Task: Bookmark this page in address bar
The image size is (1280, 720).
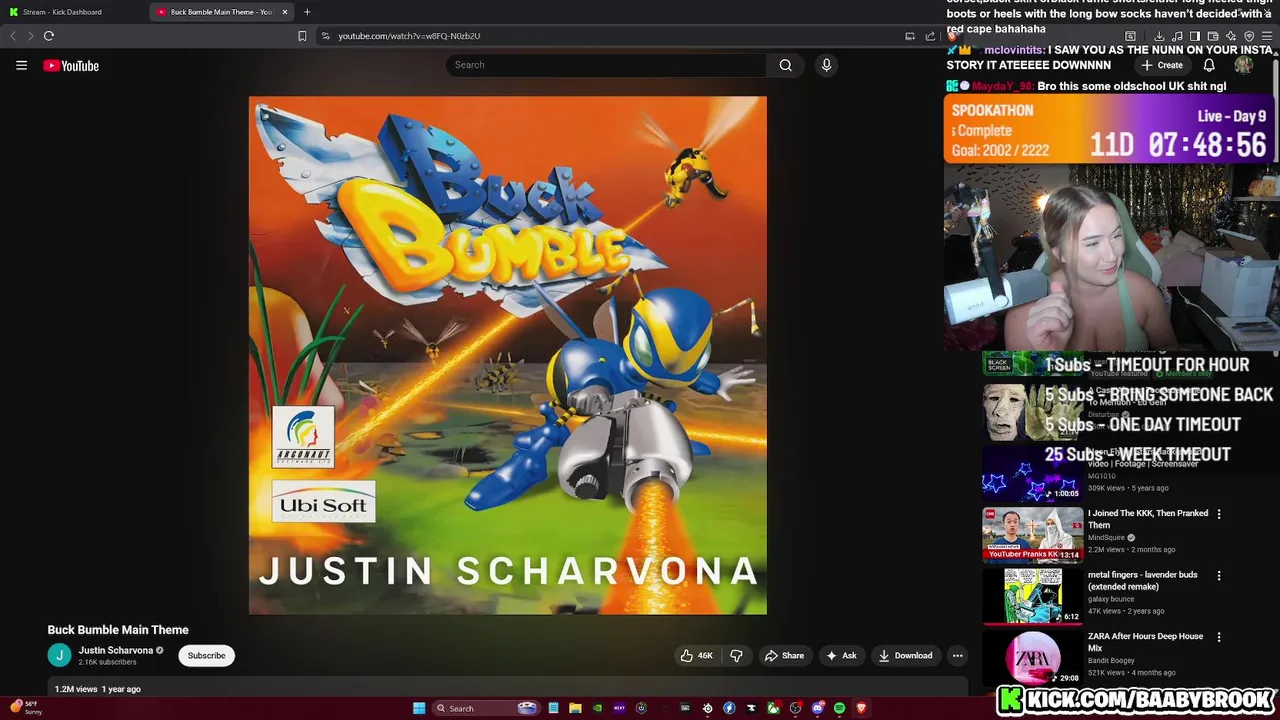Action: (x=302, y=36)
